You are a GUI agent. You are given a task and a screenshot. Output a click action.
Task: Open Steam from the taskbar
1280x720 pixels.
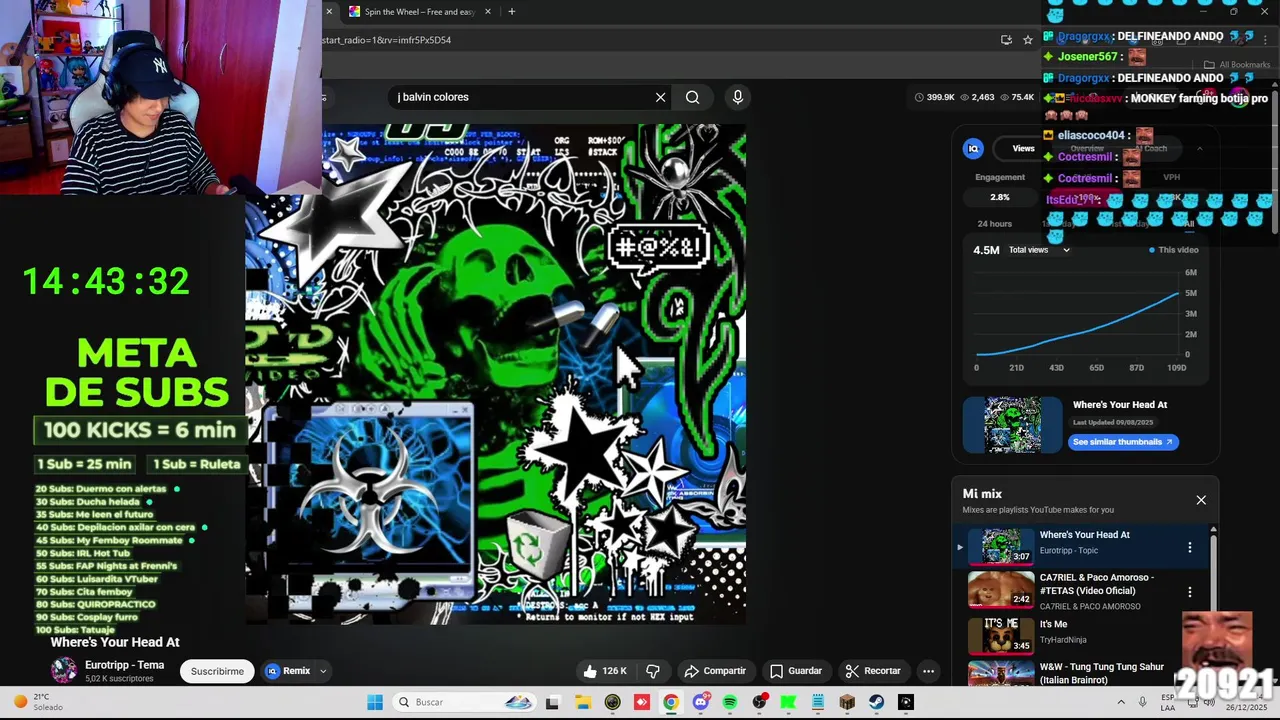pos(876,702)
